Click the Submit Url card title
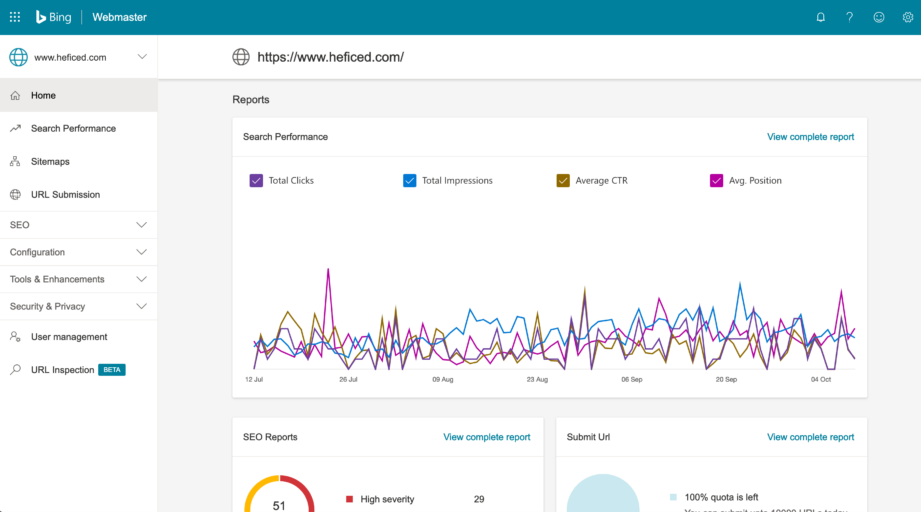The height and width of the screenshot is (512, 921). point(588,437)
